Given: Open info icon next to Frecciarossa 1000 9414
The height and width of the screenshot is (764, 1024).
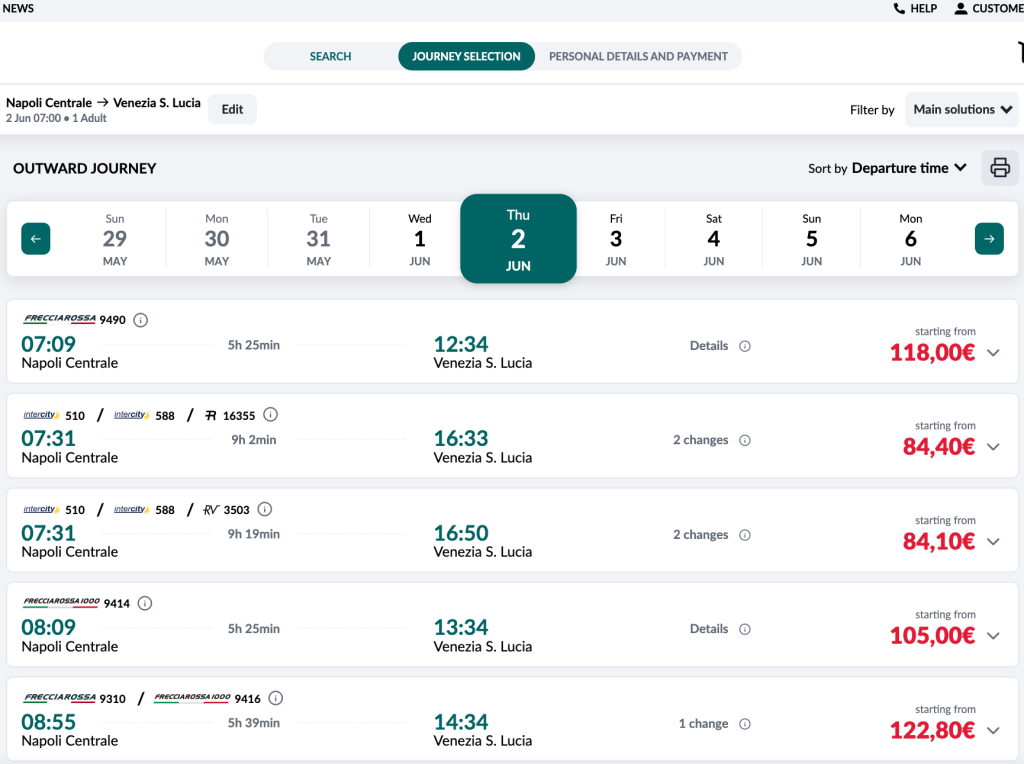Looking at the screenshot, I should pos(145,603).
